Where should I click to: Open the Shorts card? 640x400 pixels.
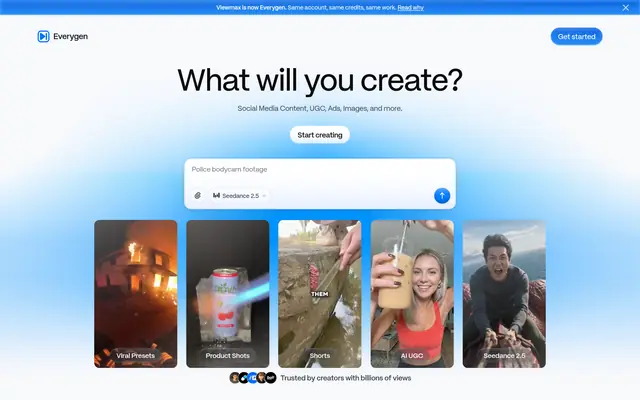coord(320,294)
